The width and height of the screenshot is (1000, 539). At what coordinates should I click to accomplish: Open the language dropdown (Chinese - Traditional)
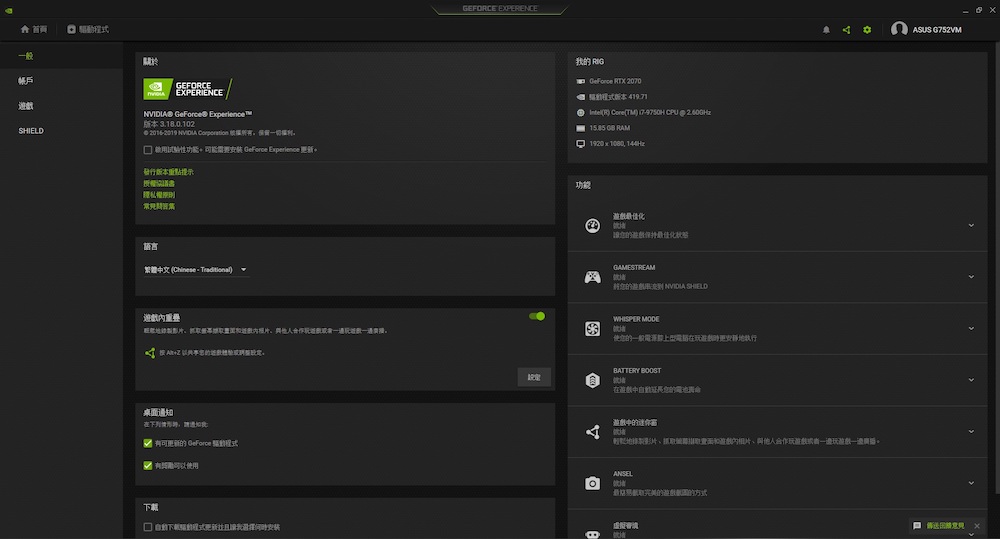point(195,270)
